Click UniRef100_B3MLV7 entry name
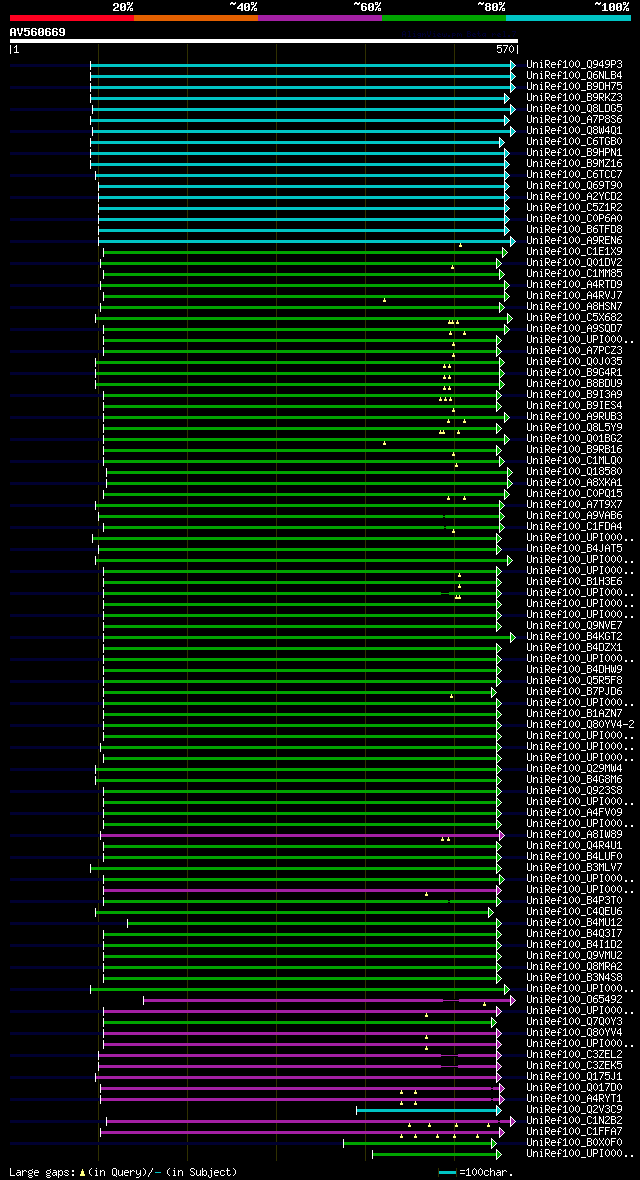Image resolution: width=640 pixels, height=1180 pixels. coord(574,867)
